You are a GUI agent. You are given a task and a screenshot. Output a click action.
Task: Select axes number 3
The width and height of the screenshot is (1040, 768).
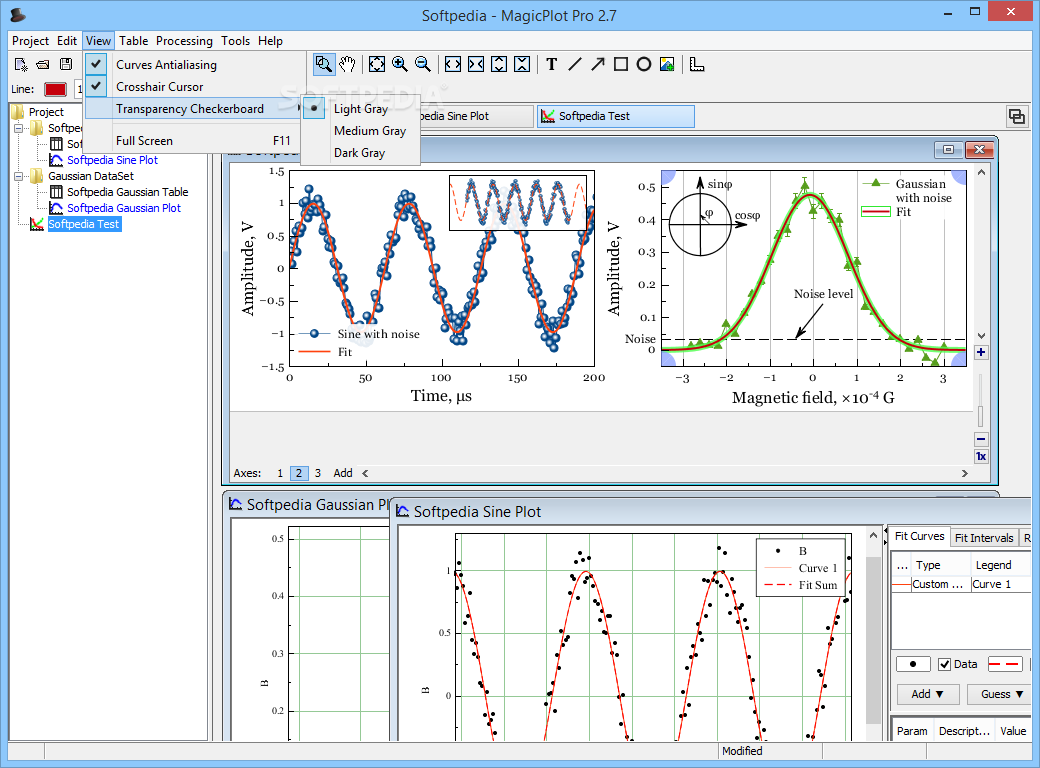(x=318, y=474)
